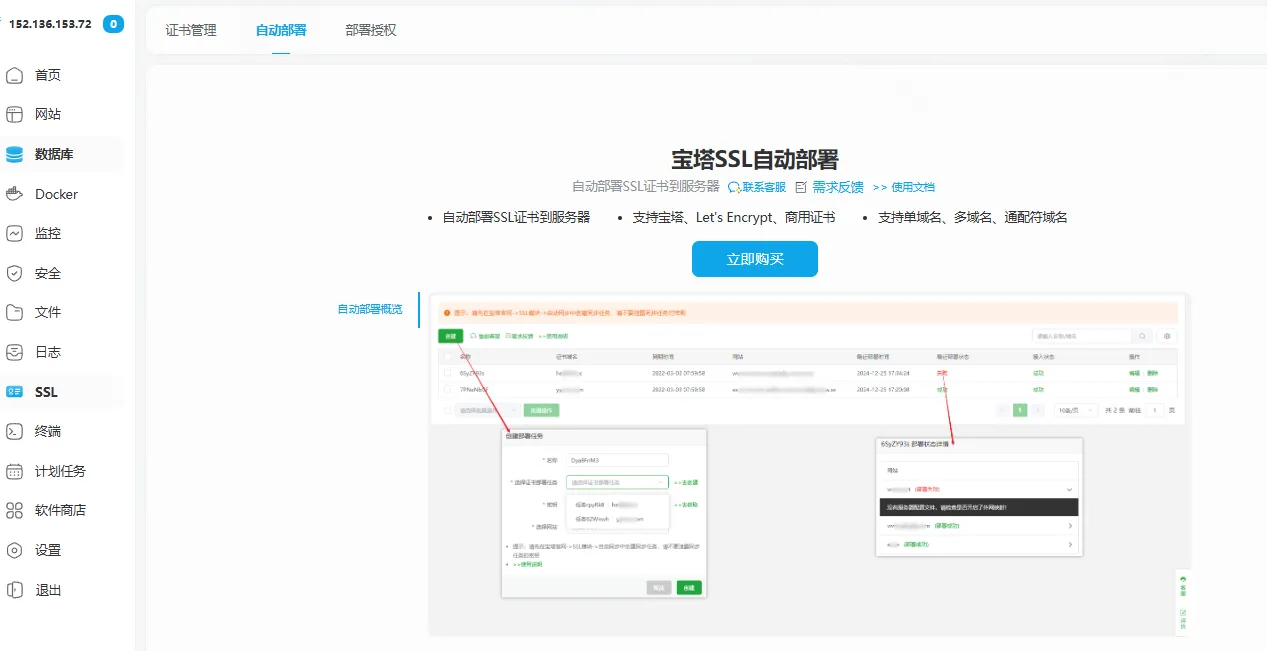Go to 网站 websites in sidebar
Screen dimensions: 1267x651
coord(47,115)
